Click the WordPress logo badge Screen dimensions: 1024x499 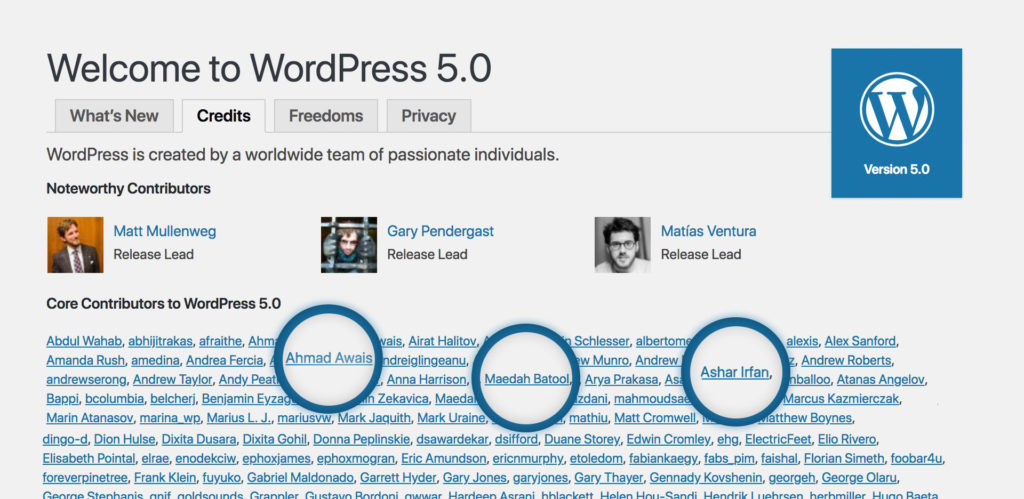pos(896,123)
